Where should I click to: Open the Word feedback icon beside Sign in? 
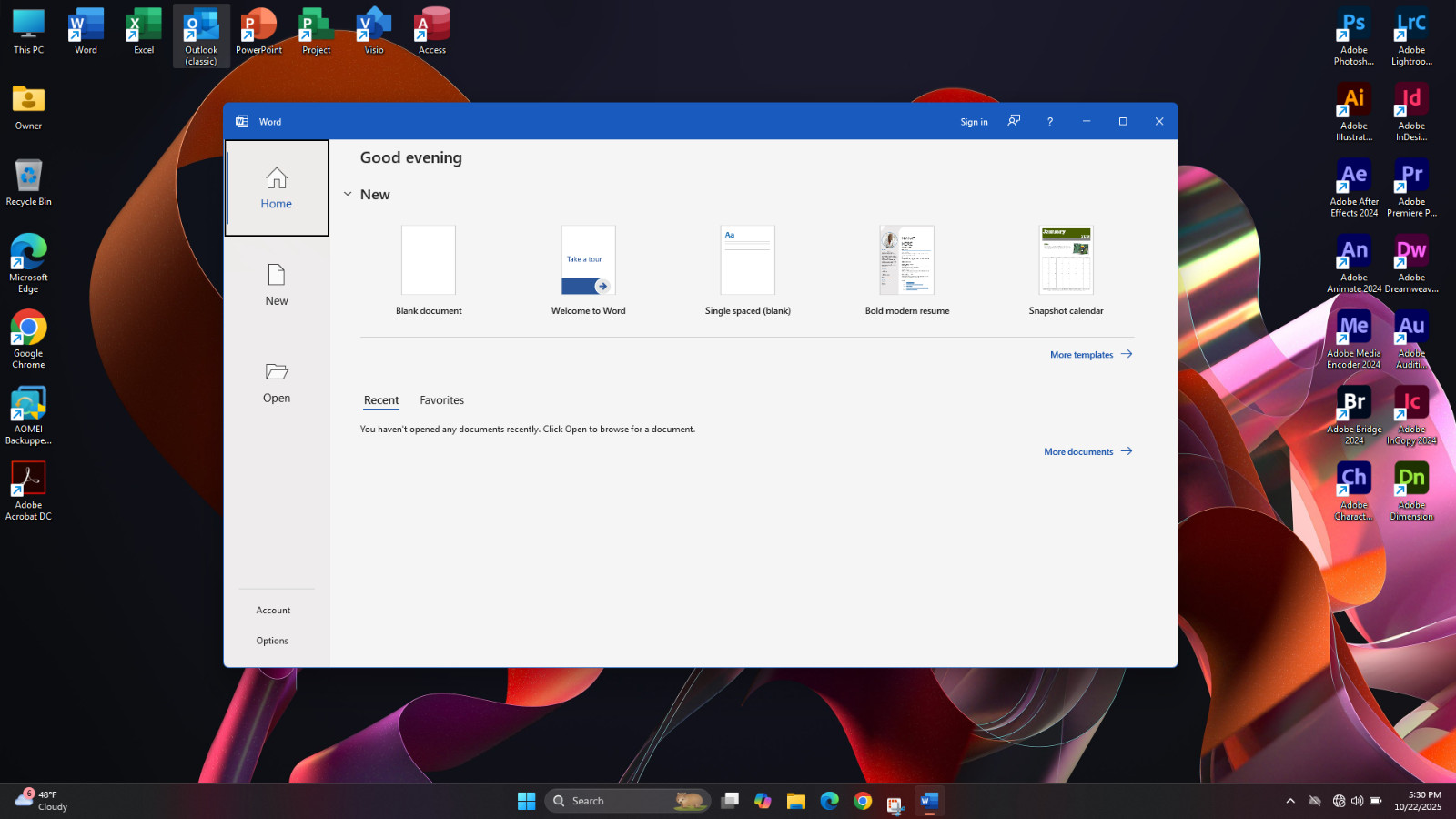pyautogui.click(x=1014, y=121)
